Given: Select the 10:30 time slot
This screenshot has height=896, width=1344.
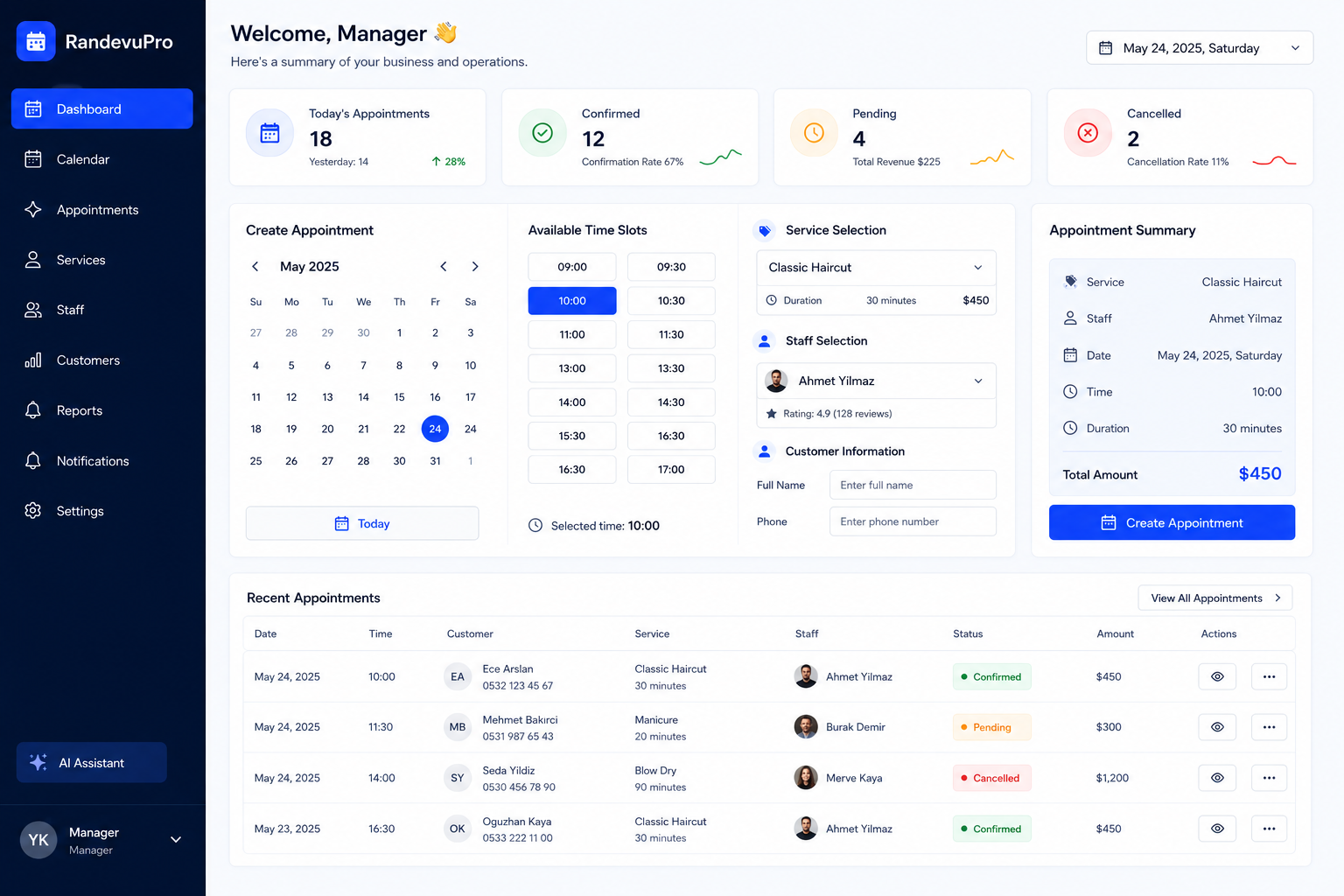Looking at the screenshot, I should coord(671,301).
